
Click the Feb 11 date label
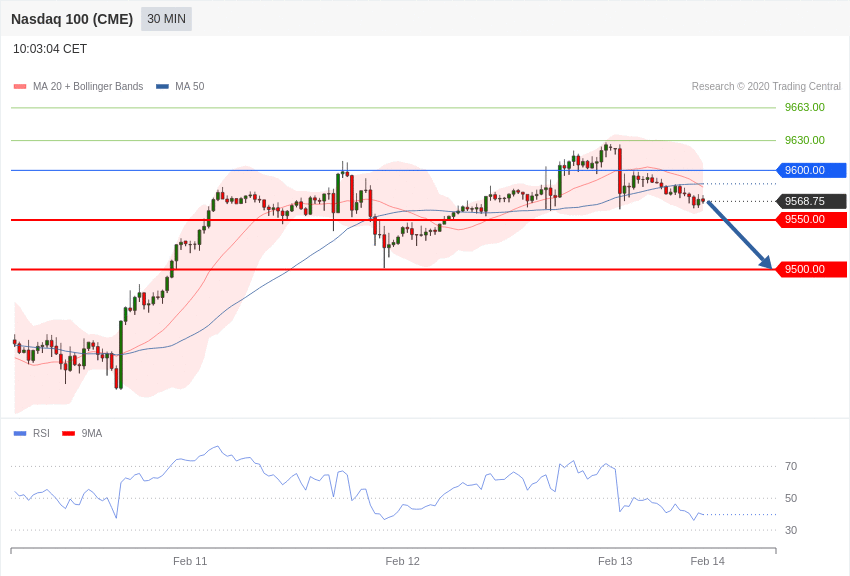(x=190, y=561)
